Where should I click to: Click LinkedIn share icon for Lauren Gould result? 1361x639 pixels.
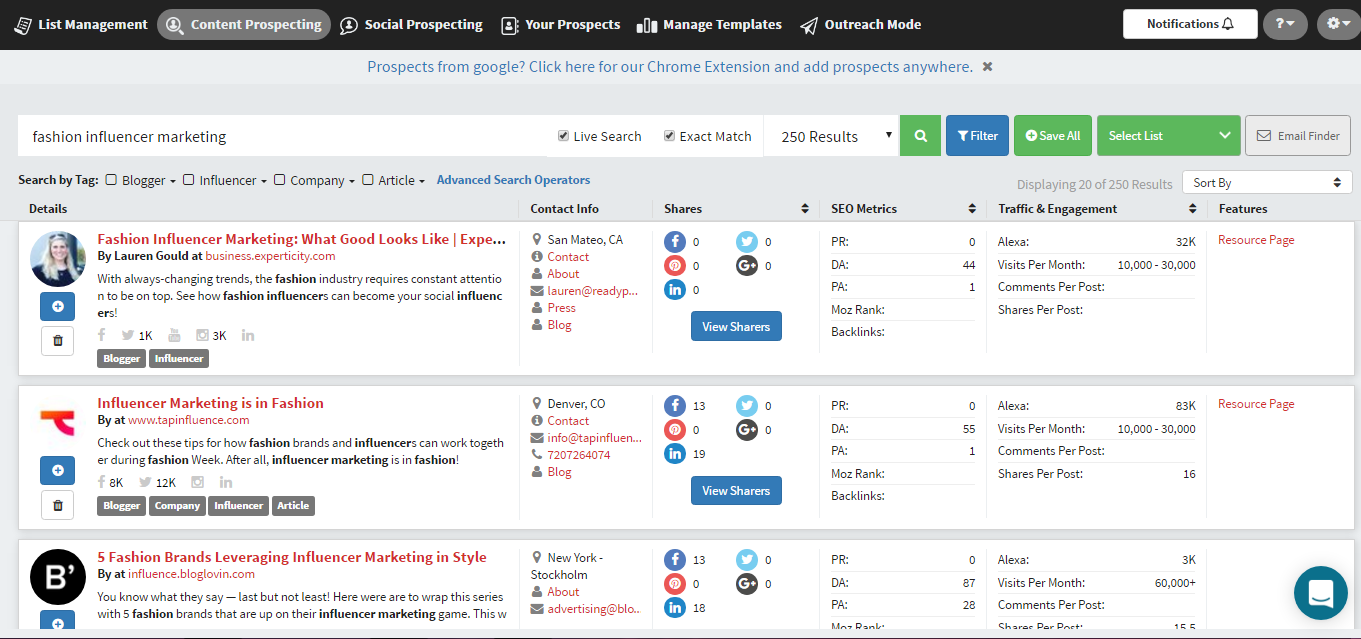tap(675, 290)
